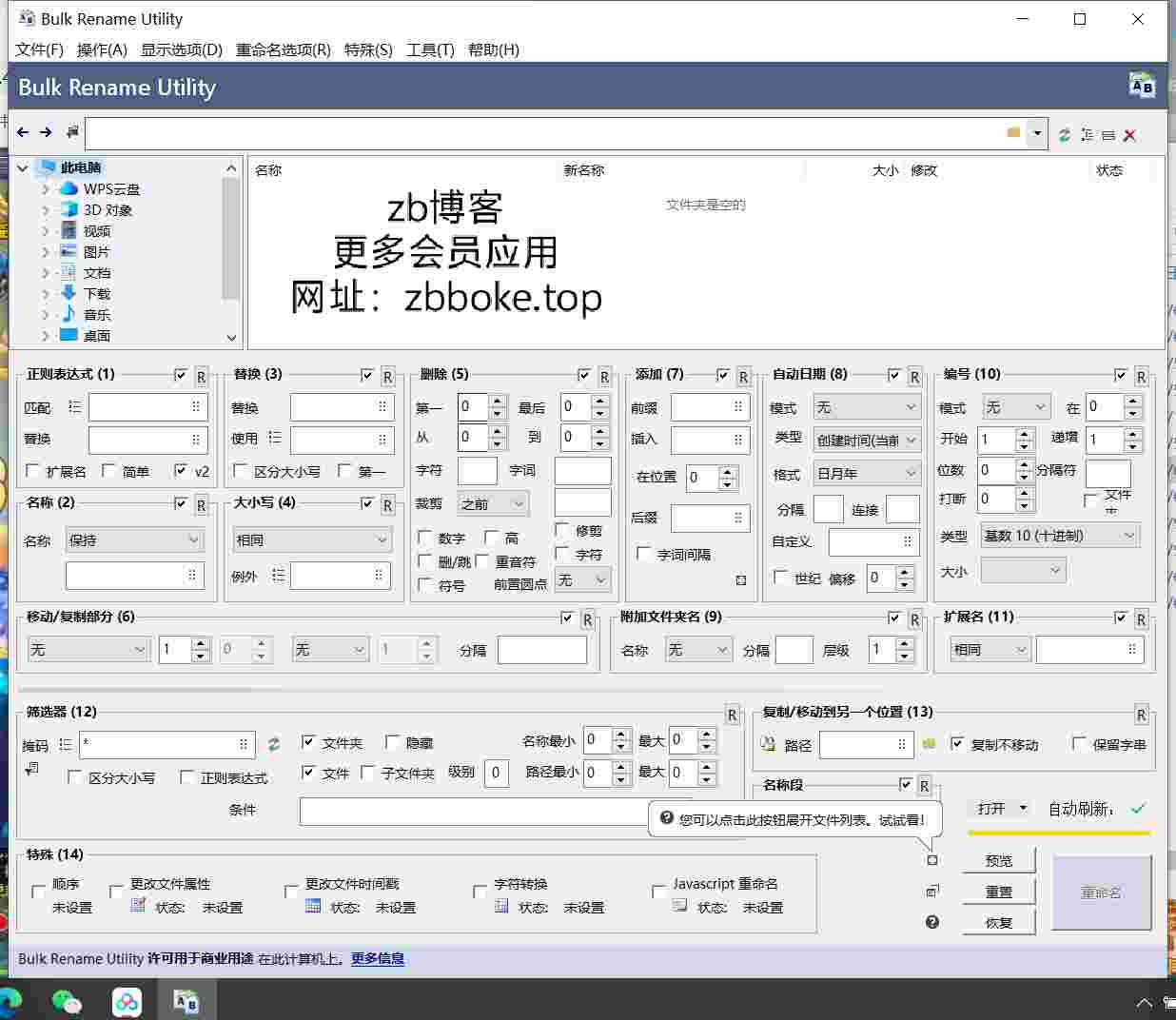The width and height of the screenshot is (1176, 1020).
Task: Reset the 添加 (7) section with R
Action: click(743, 376)
